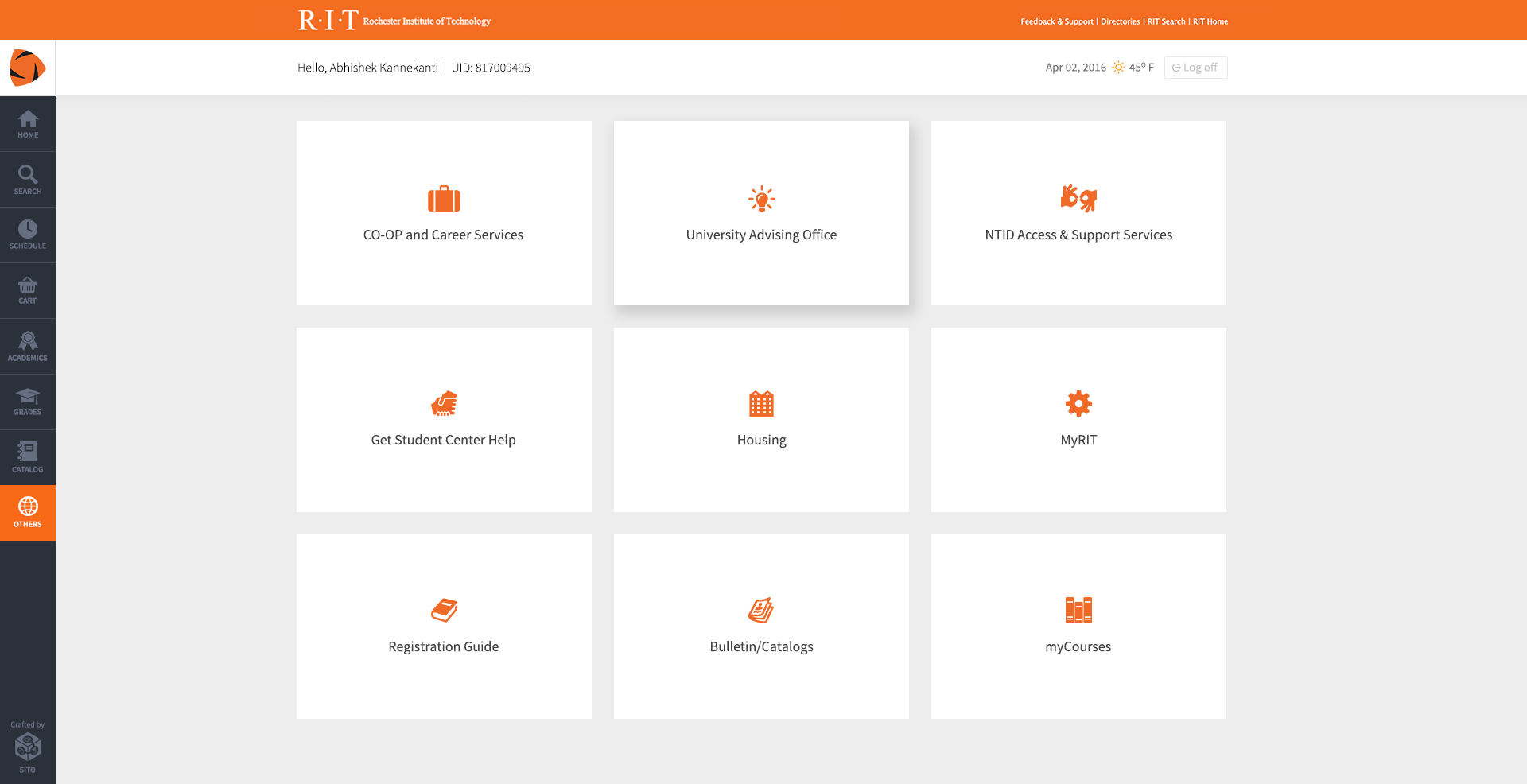Open the Catalog notebook item in the sidebar
Image resolution: width=1527 pixels, height=784 pixels.
click(x=28, y=458)
